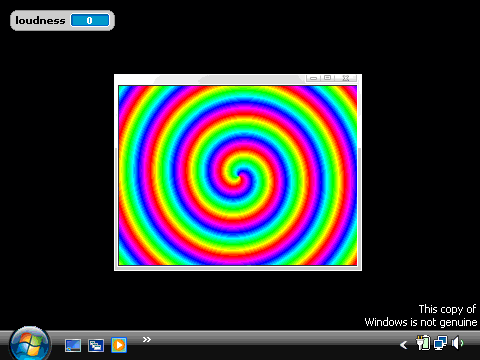Click the 'Windows is not genuine' text
Viewport: 480px width, 360px height.
(421, 322)
